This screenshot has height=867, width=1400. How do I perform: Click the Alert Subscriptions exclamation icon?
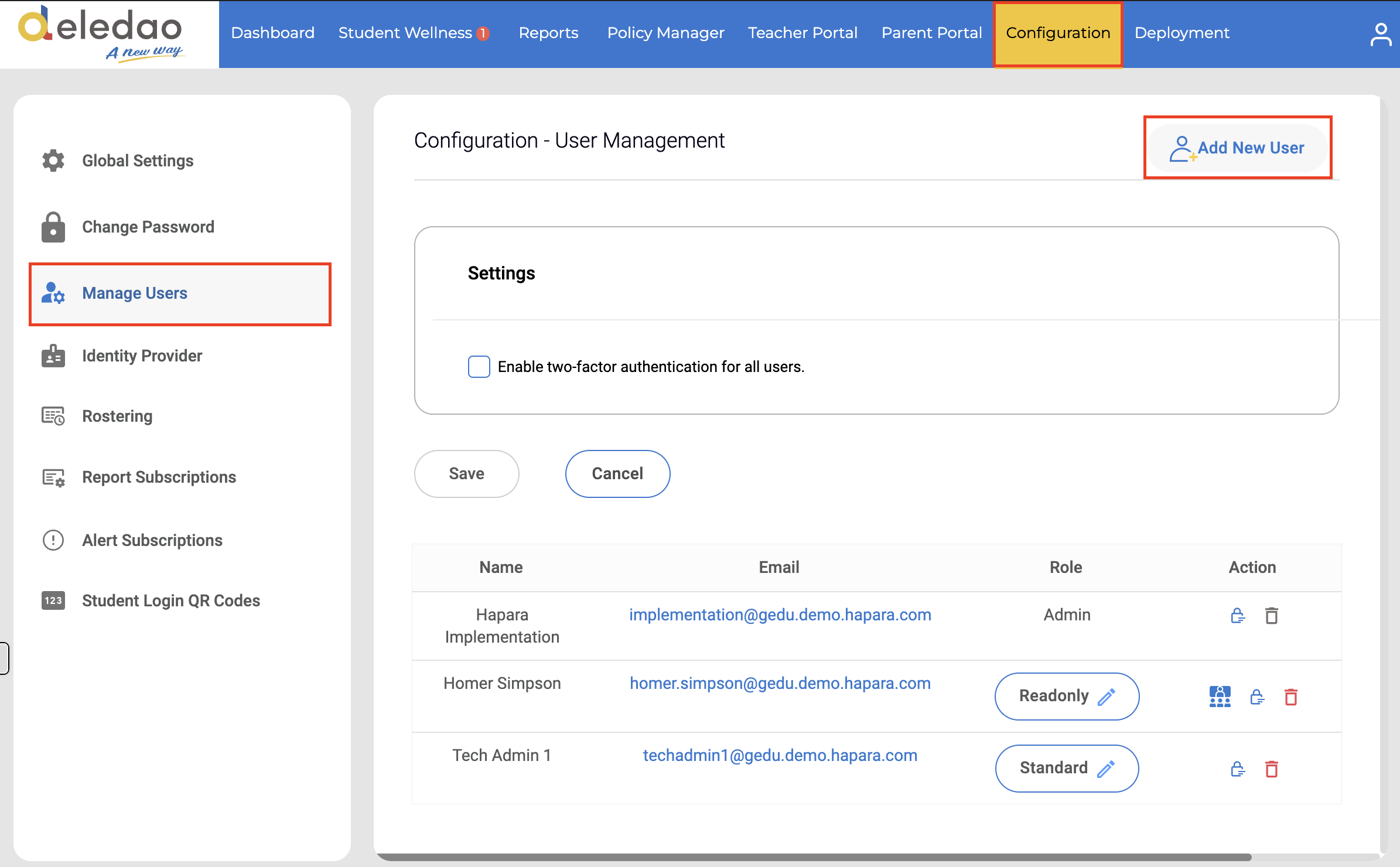point(53,540)
